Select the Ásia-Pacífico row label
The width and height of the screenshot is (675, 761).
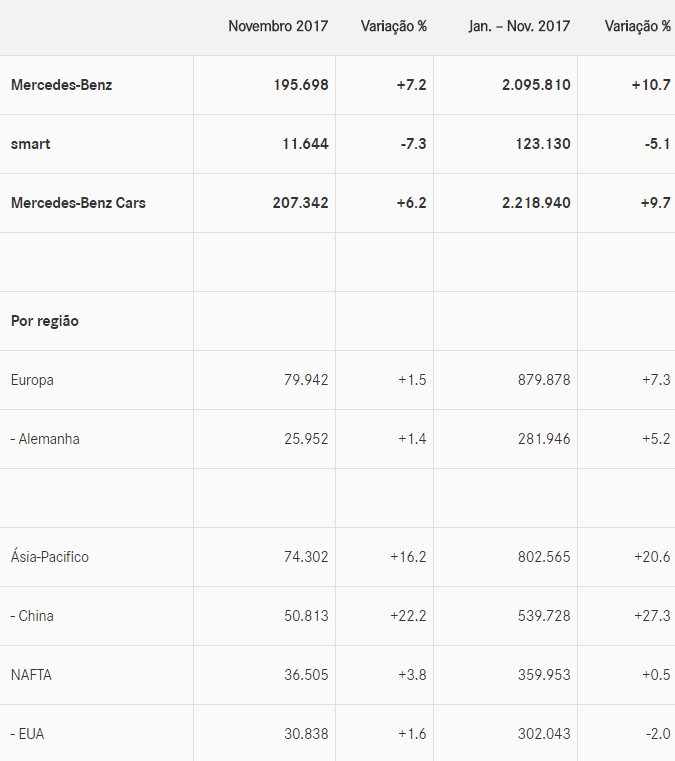50,557
